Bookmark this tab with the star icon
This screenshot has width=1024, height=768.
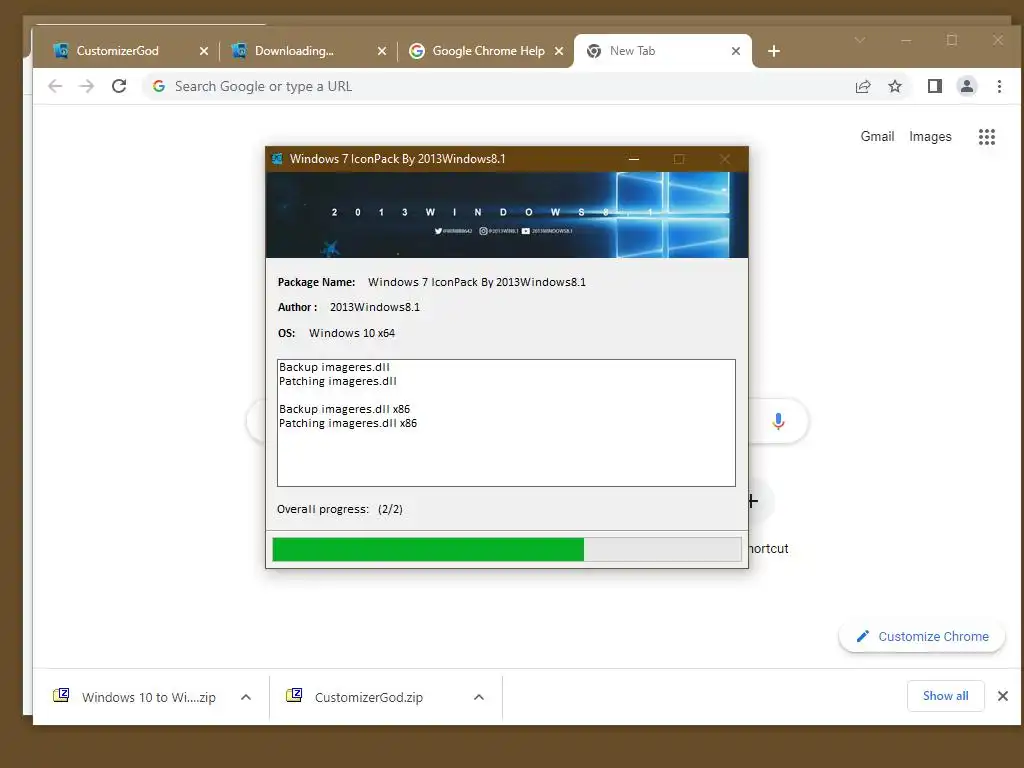click(895, 86)
